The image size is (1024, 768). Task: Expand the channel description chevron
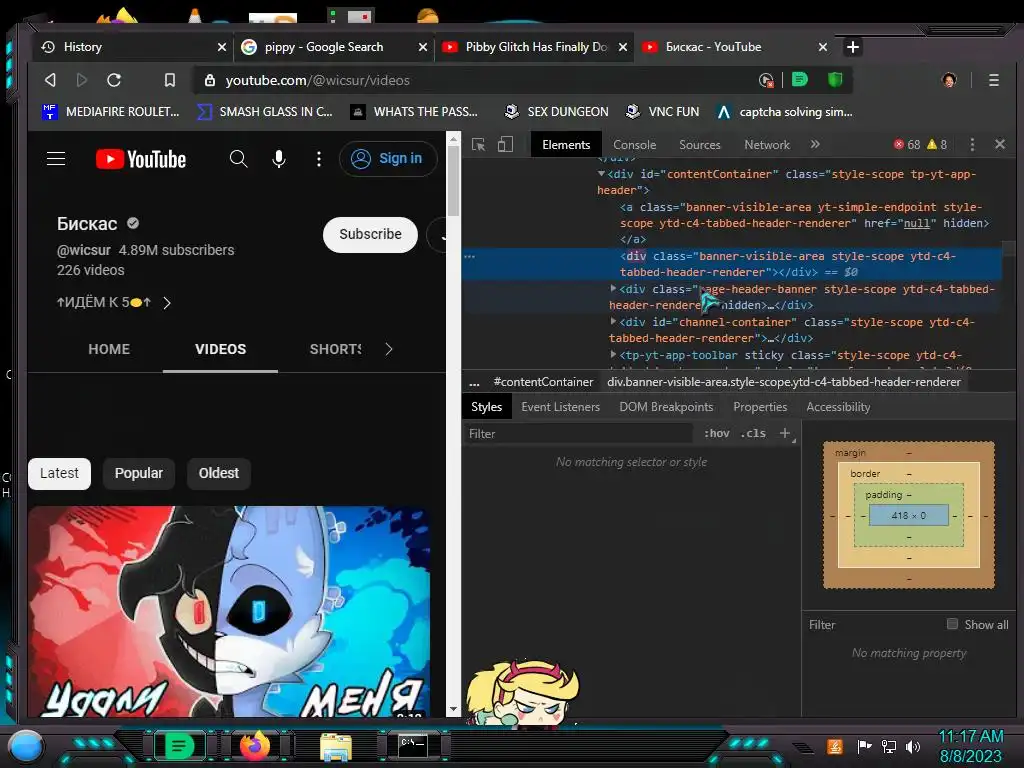(x=167, y=302)
